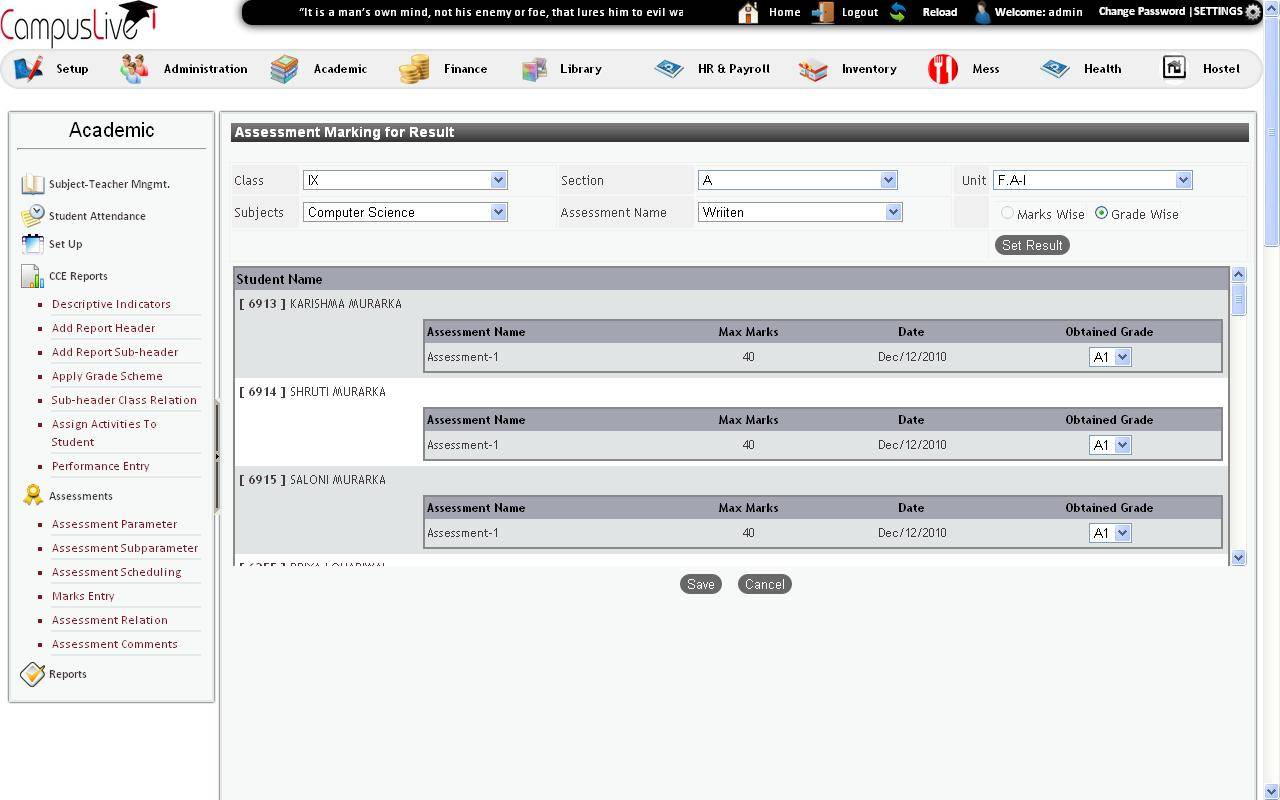Open the Unit dropdown showing F.A-I
The height and width of the screenshot is (800, 1280).
pyautogui.click(x=1092, y=180)
